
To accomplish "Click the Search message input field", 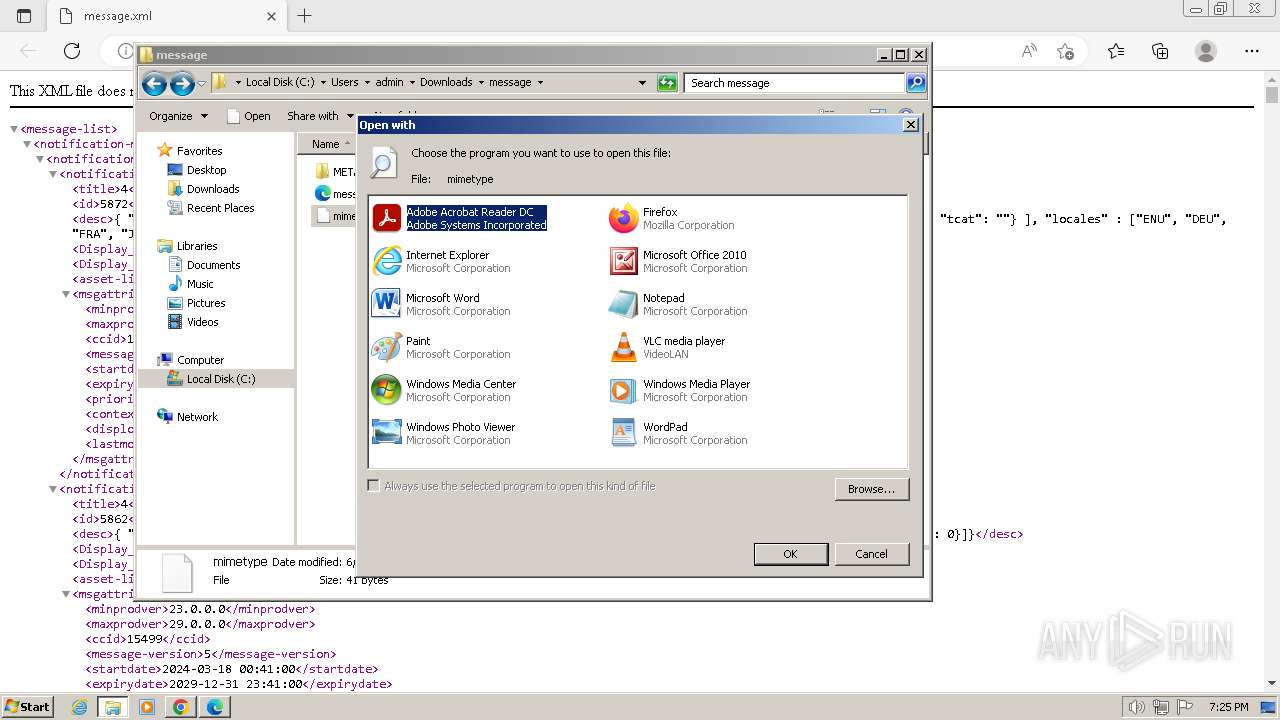I will coord(795,83).
